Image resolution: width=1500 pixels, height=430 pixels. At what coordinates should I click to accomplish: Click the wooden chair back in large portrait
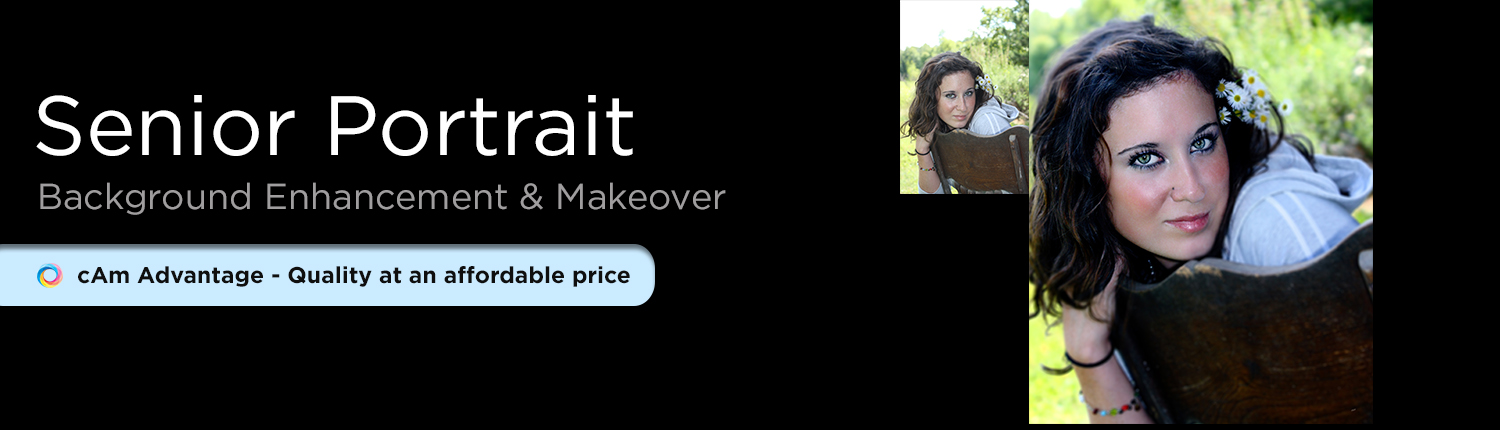[1245, 335]
